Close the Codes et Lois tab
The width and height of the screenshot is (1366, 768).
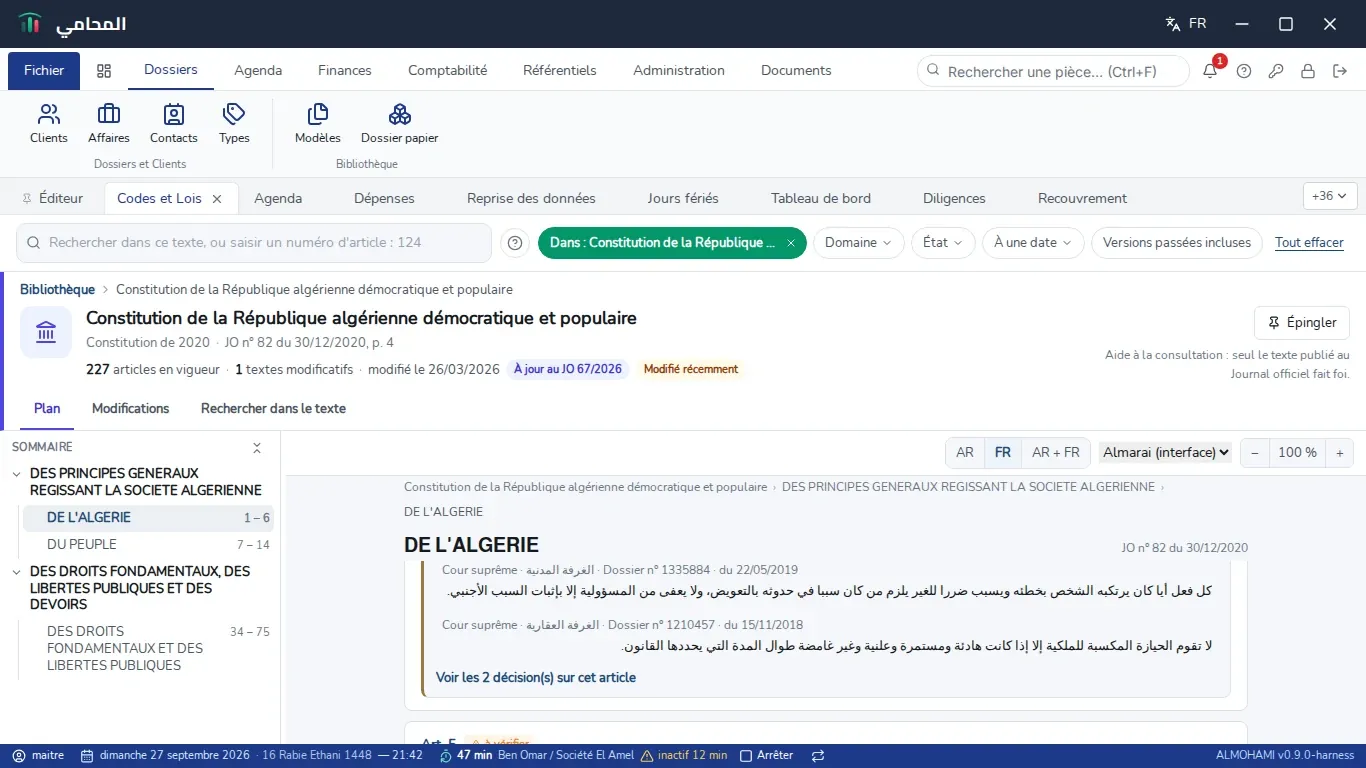point(217,198)
